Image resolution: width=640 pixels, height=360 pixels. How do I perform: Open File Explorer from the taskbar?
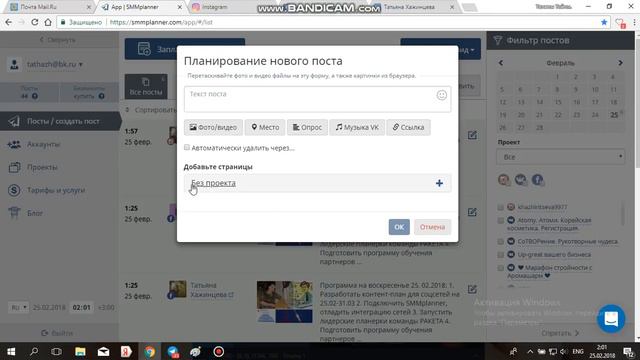click(80, 351)
